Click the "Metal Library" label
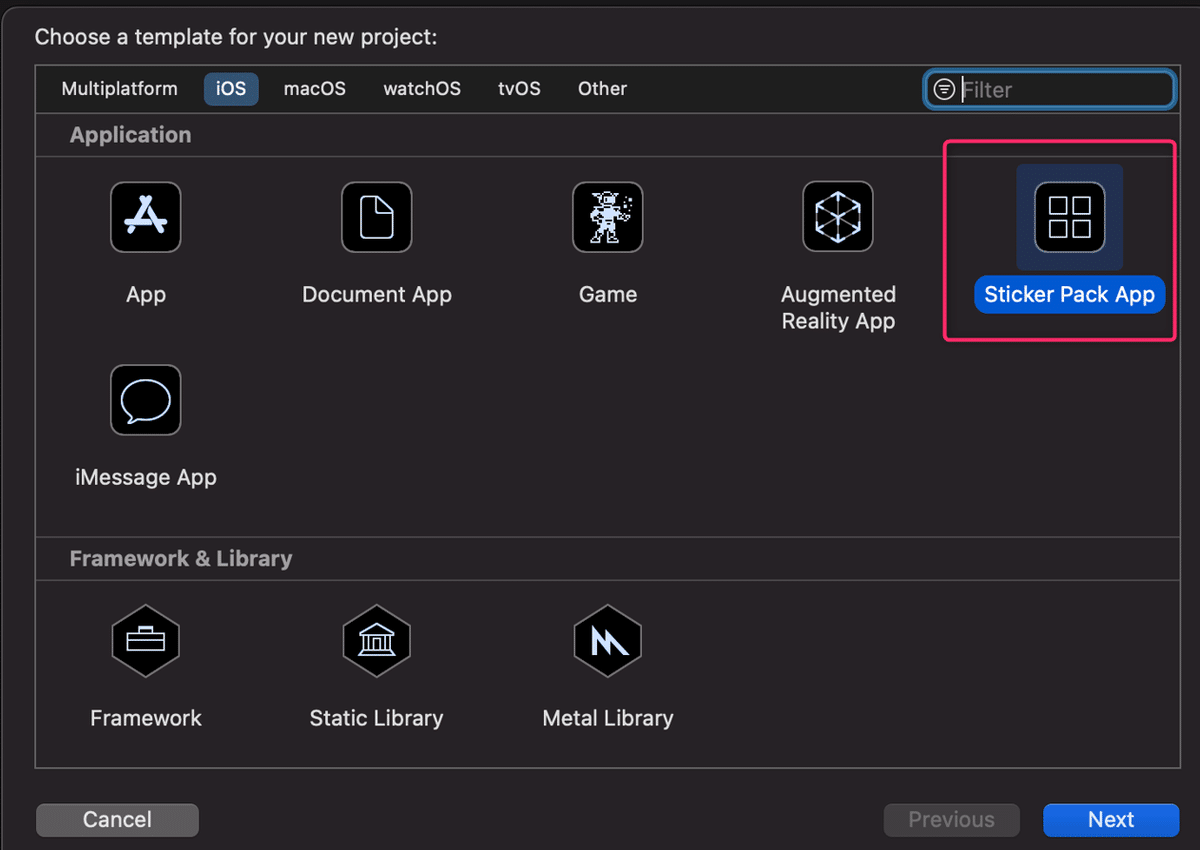The width and height of the screenshot is (1200, 850). tap(608, 718)
